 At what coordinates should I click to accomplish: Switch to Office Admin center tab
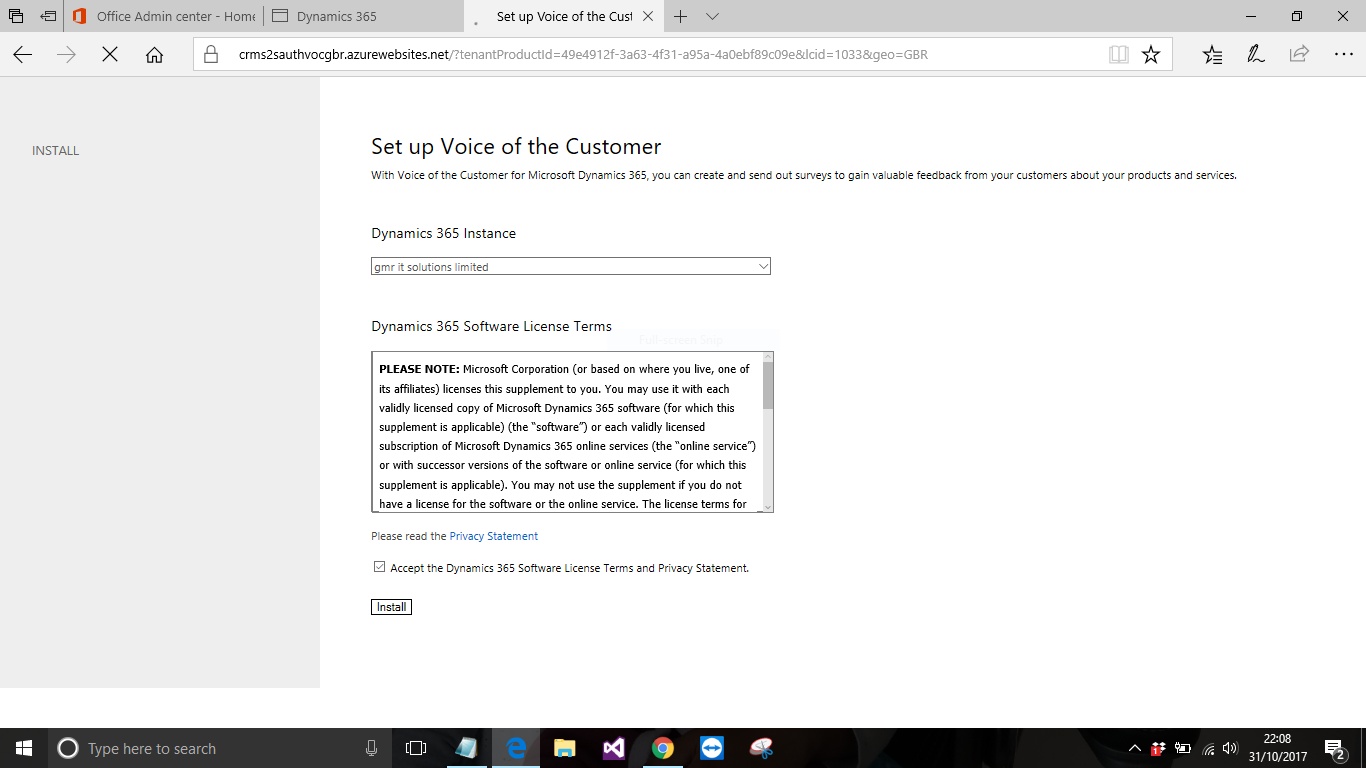click(164, 16)
